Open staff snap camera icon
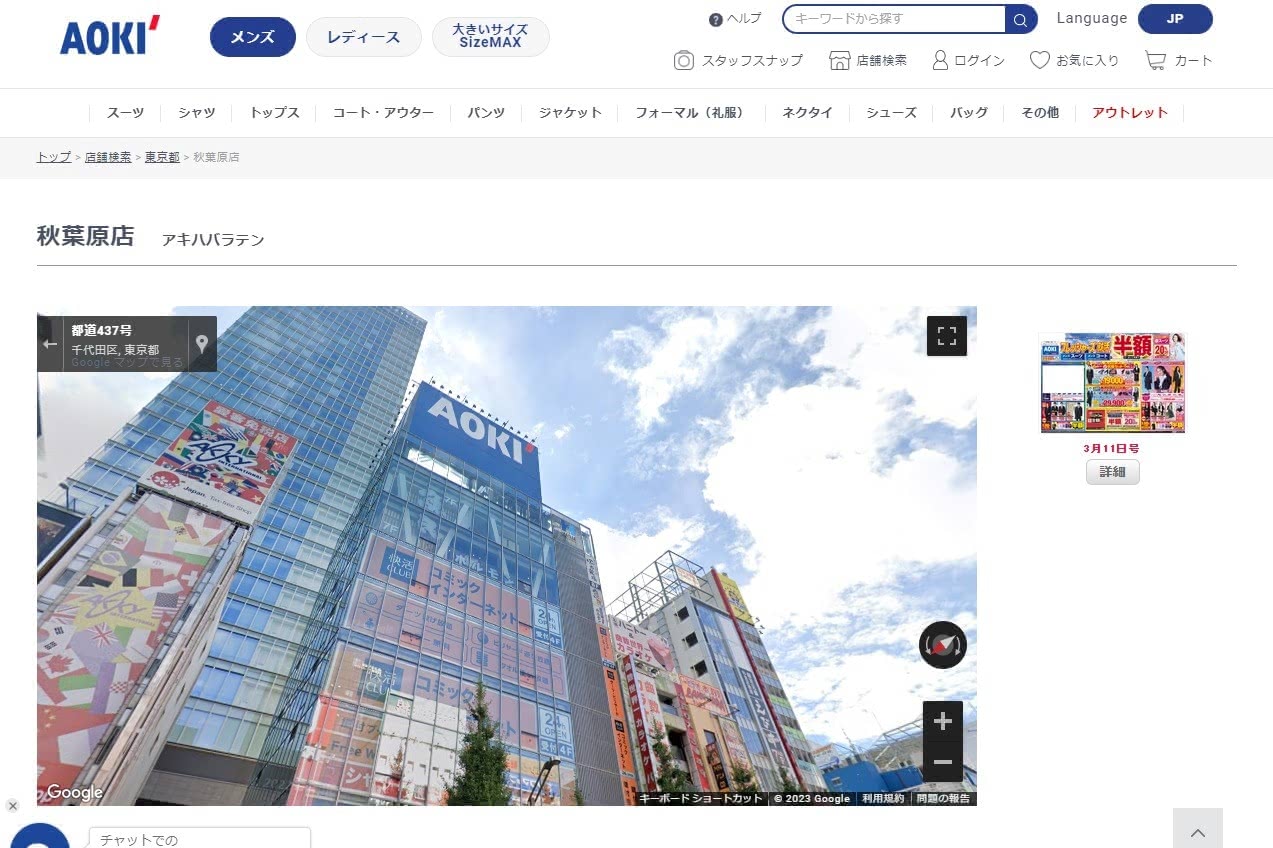Image resolution: width=1273 pixels, height=848 pixels. coord(684,61)
